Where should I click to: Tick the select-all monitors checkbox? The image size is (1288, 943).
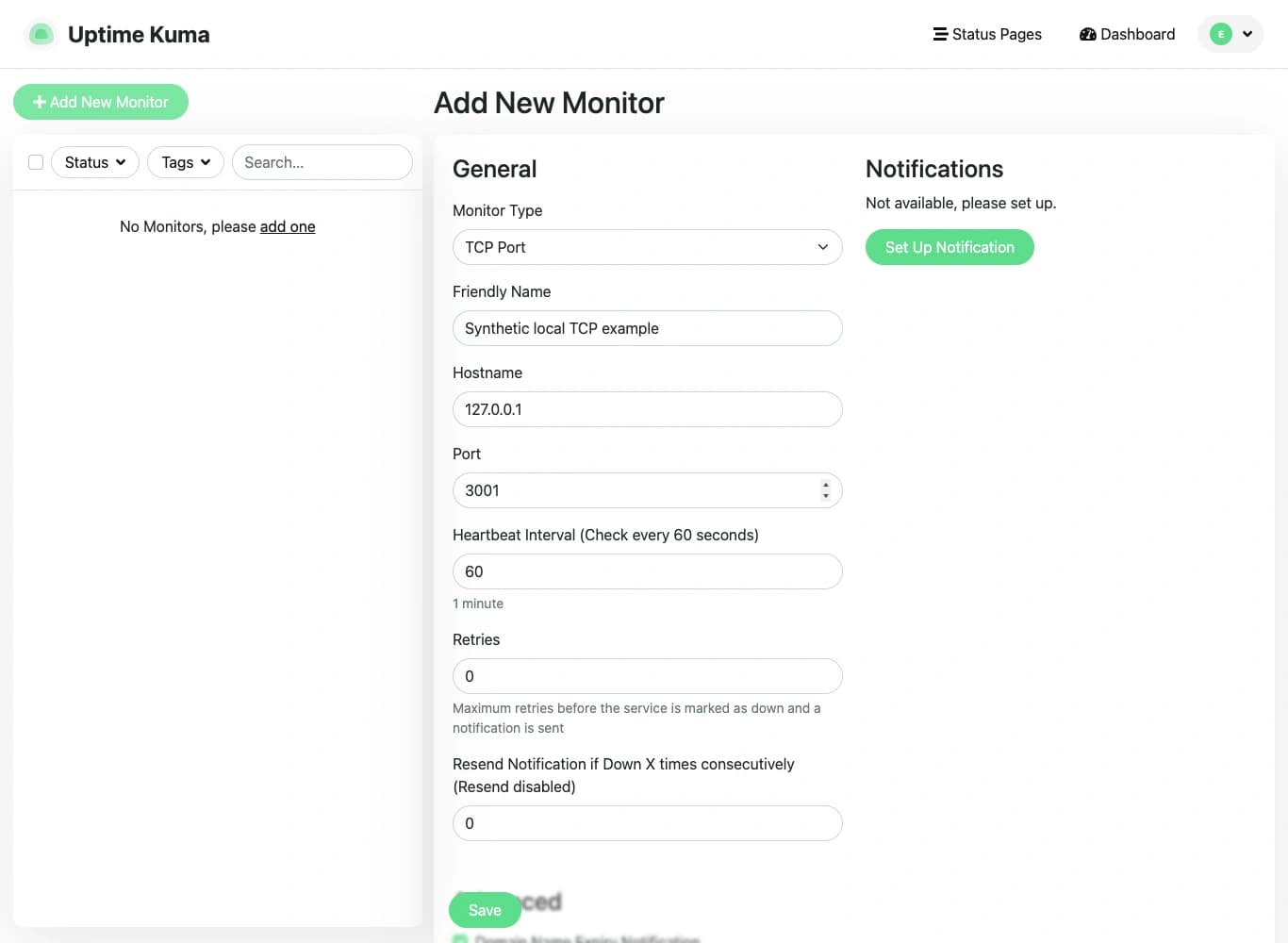[36, 162]
